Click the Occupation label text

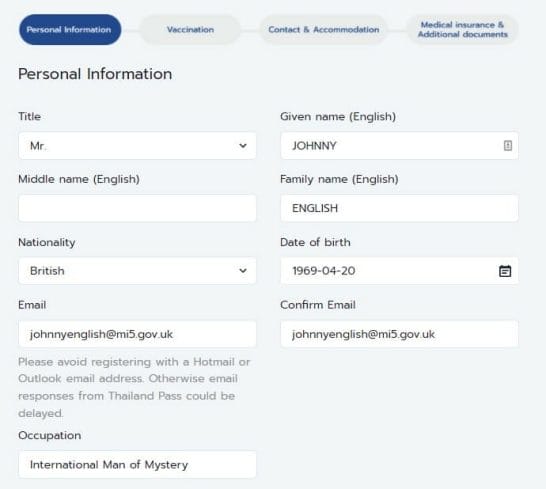coord(49,435)
